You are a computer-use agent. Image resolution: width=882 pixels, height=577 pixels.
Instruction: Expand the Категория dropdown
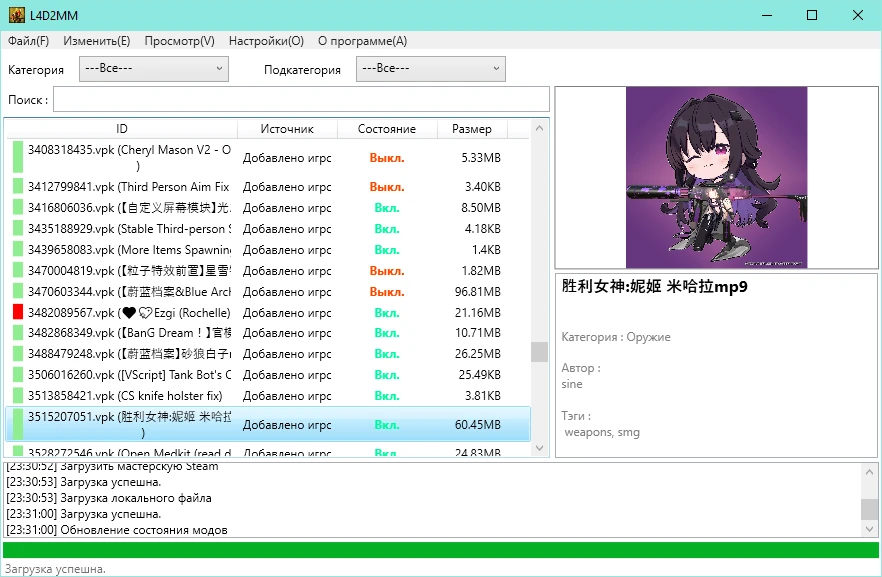154,69
